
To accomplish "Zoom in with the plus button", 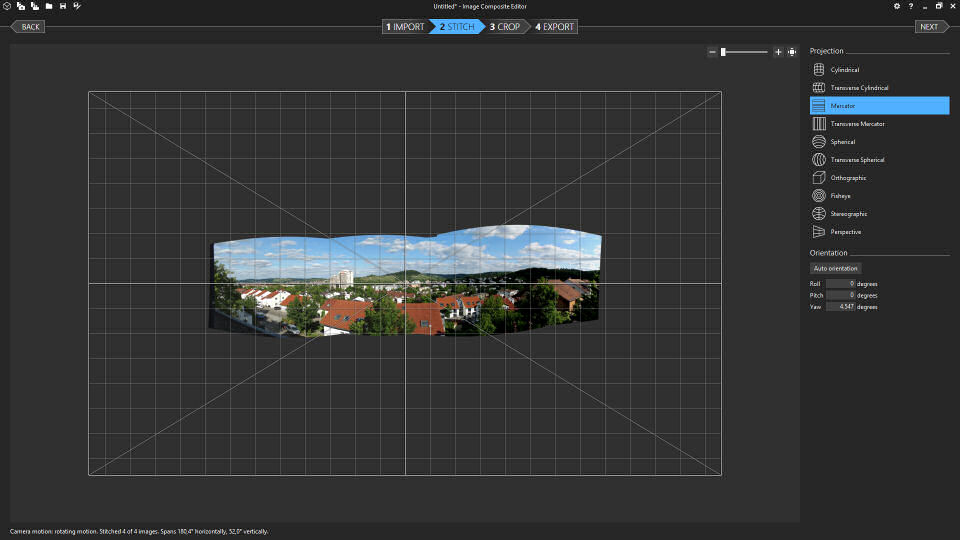I will point(778,52).
